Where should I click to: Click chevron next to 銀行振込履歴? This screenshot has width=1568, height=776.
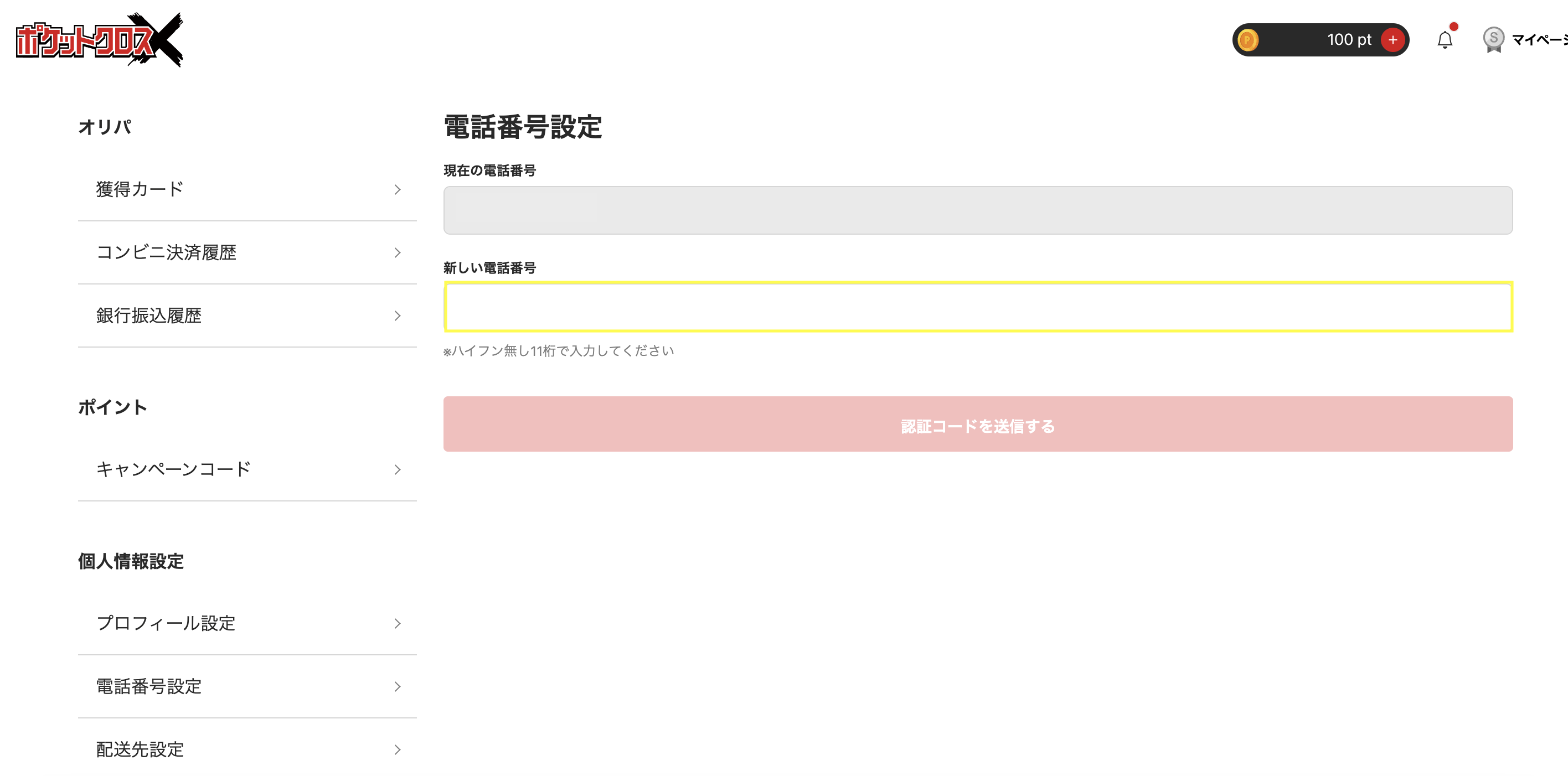(x=398, y=316)
